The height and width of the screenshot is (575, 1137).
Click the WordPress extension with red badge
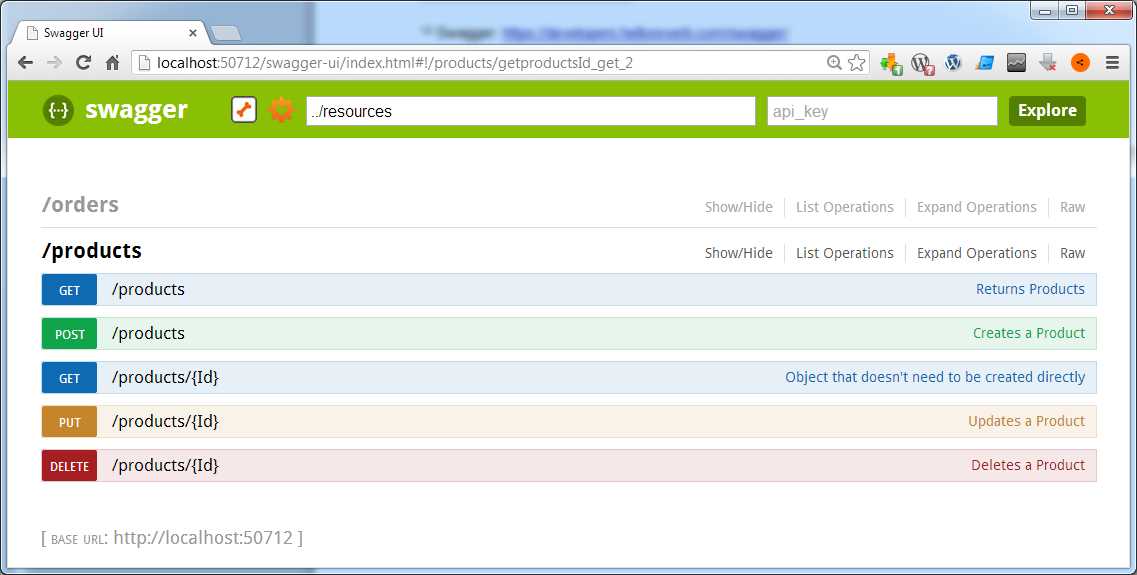point(922,64)
